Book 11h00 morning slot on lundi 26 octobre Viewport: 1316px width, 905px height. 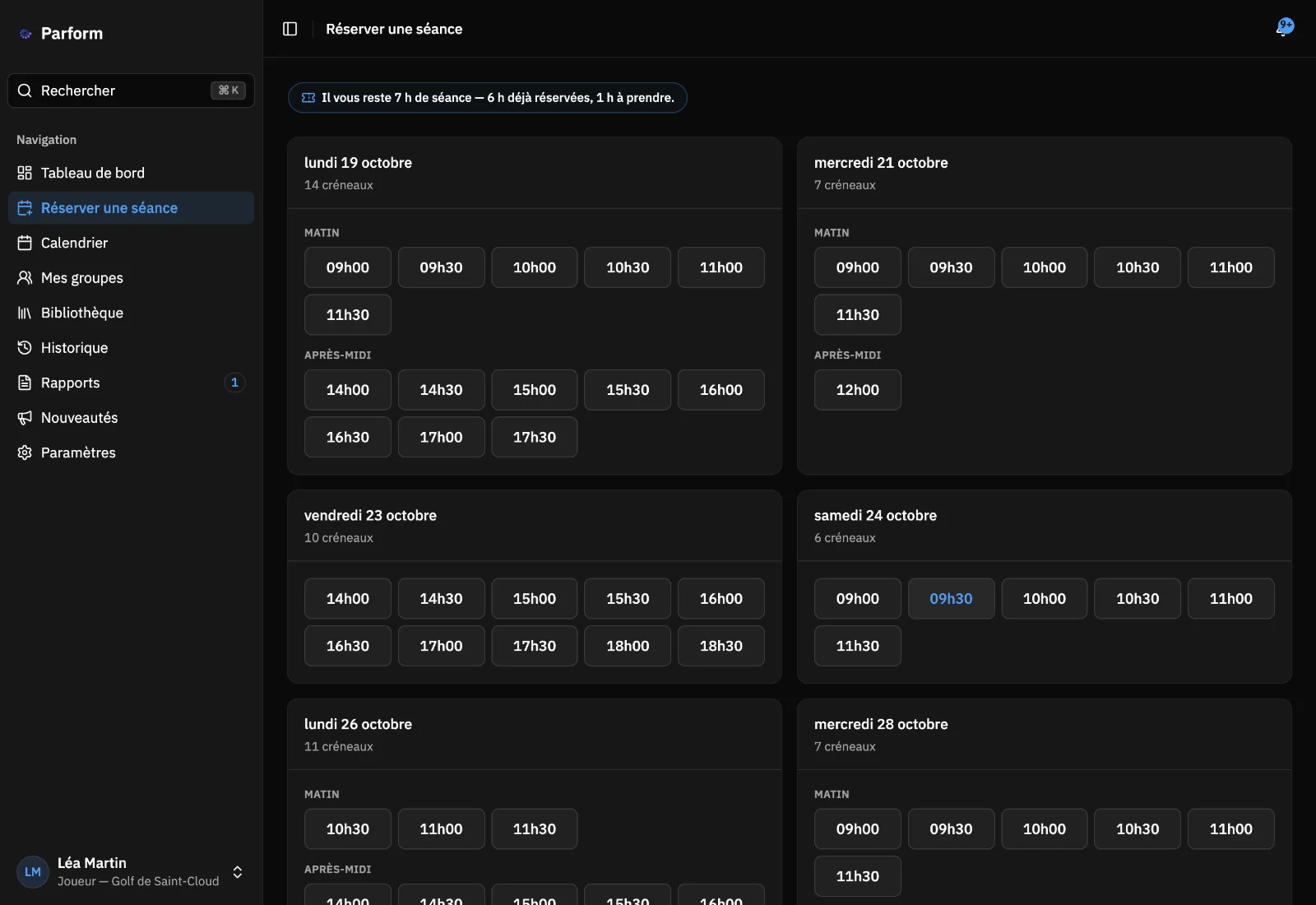(442, 829)
